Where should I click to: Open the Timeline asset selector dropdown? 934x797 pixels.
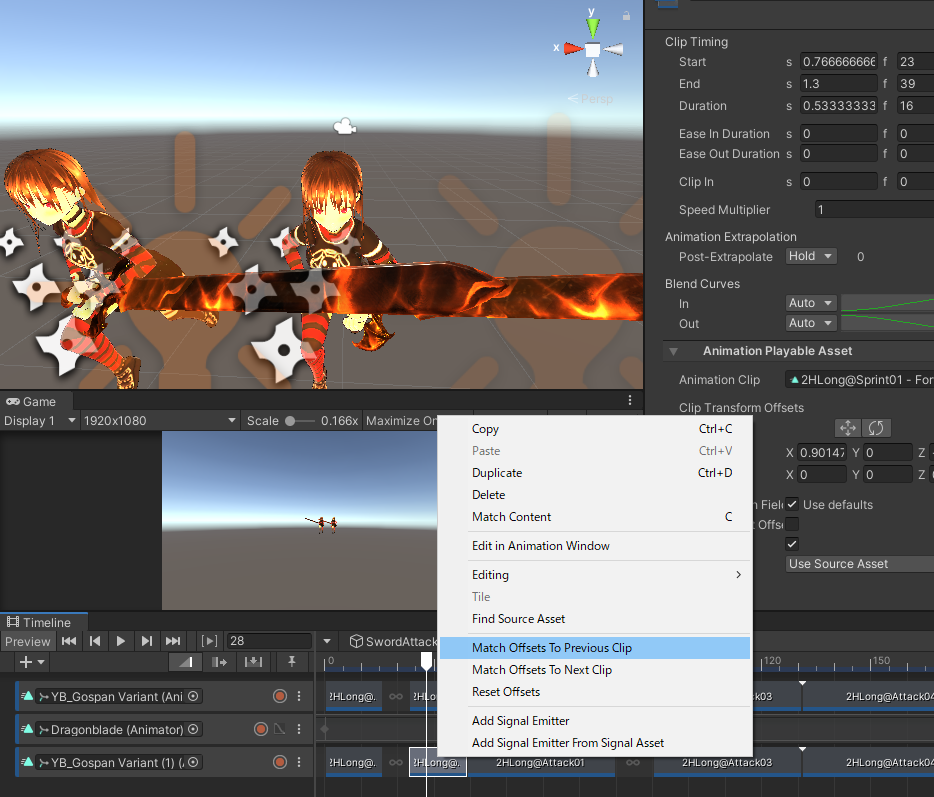tap(327, 642)
